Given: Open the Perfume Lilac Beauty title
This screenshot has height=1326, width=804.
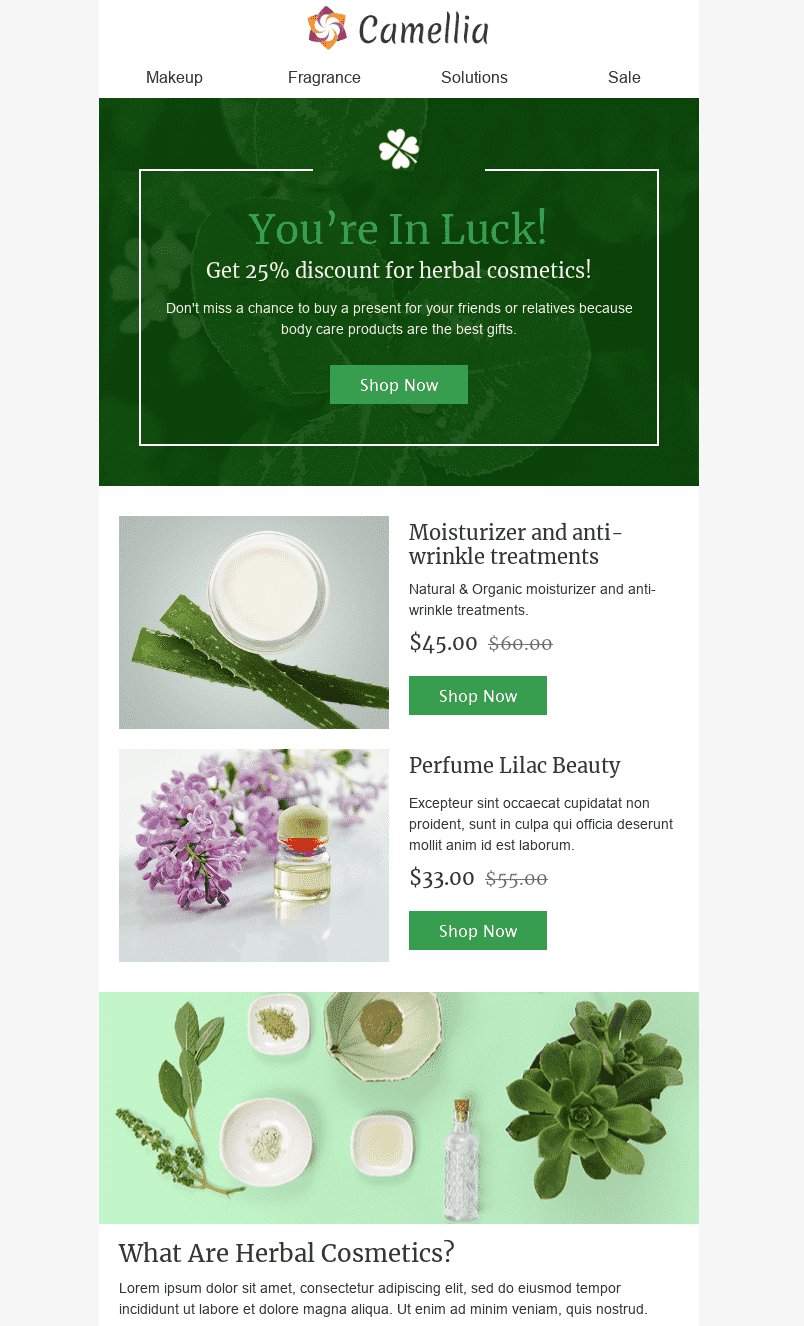Looking at the screenshot, I should point(515,766).
